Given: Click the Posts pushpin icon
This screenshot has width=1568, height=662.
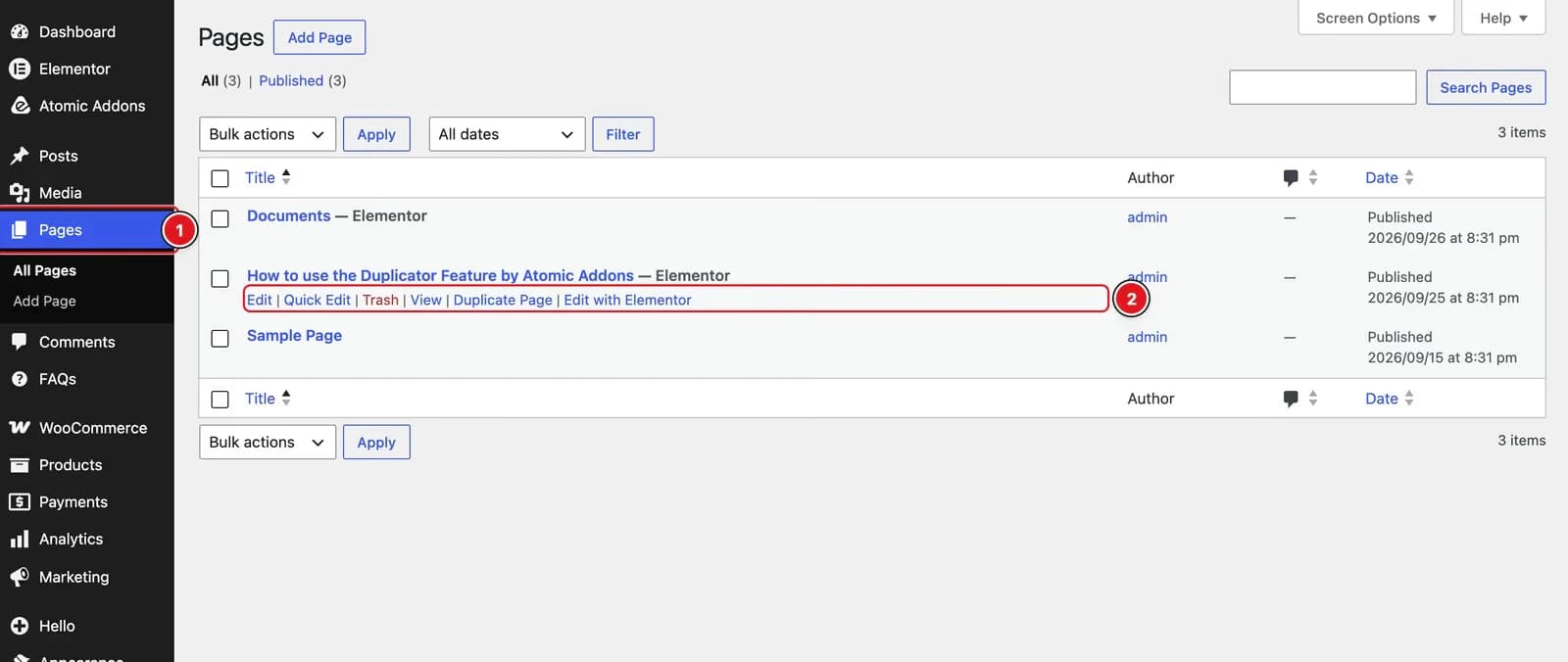Looking at the screenshot, I should coord(19,156).
